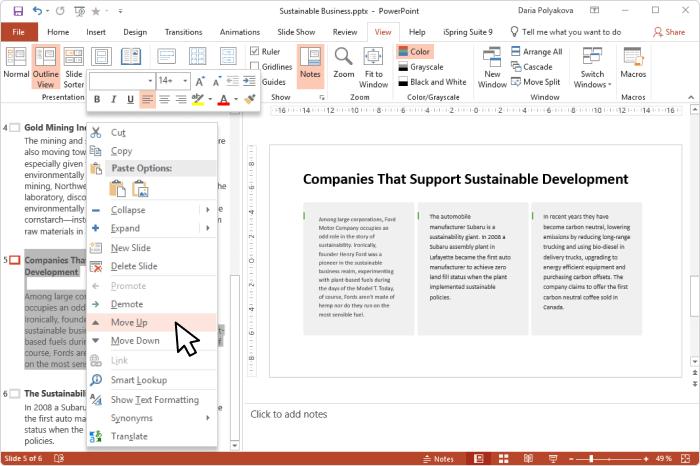Click the Save icon in the title bar

coord(17,11)
